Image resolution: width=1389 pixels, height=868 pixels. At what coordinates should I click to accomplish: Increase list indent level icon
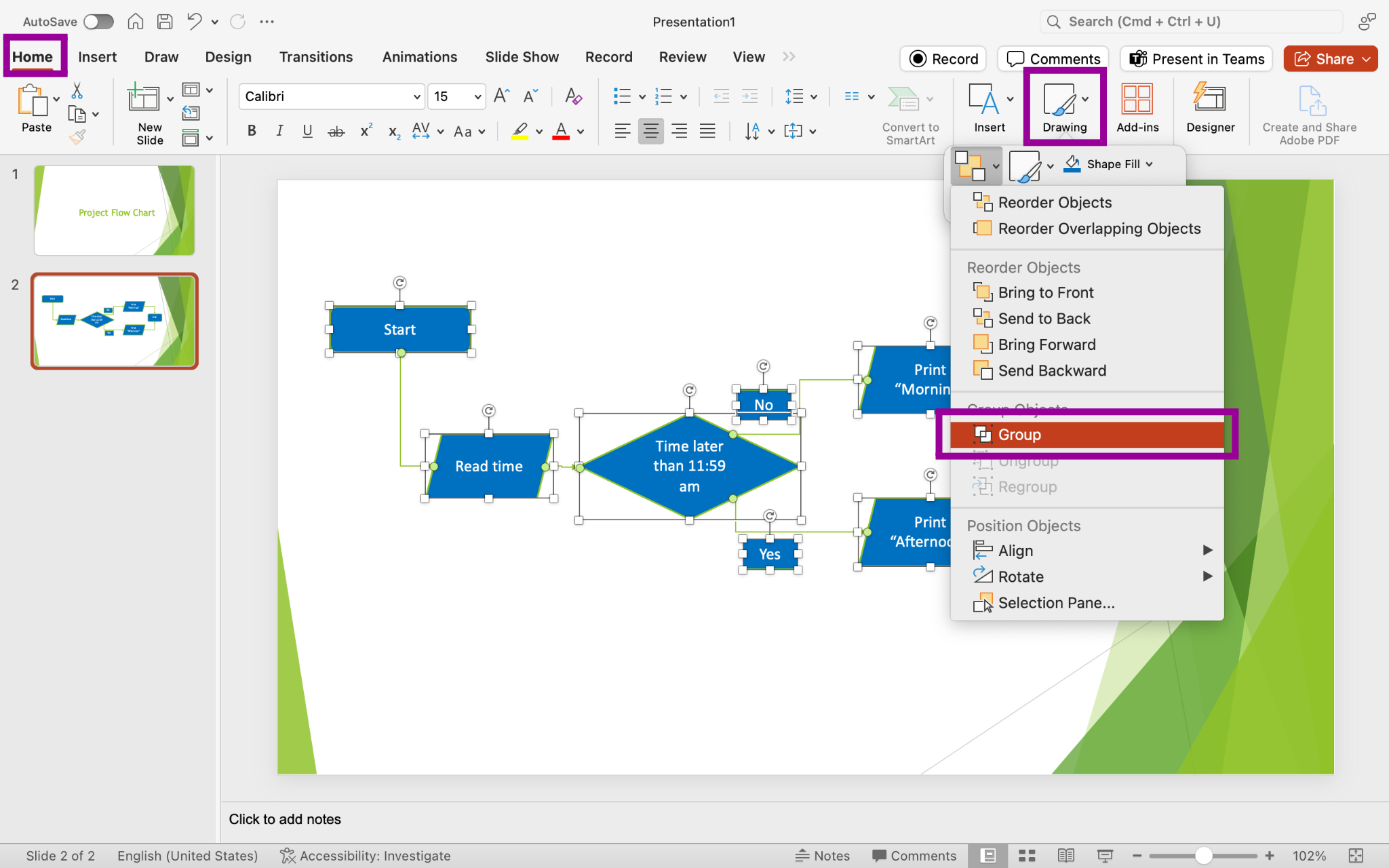click(750, 96)
